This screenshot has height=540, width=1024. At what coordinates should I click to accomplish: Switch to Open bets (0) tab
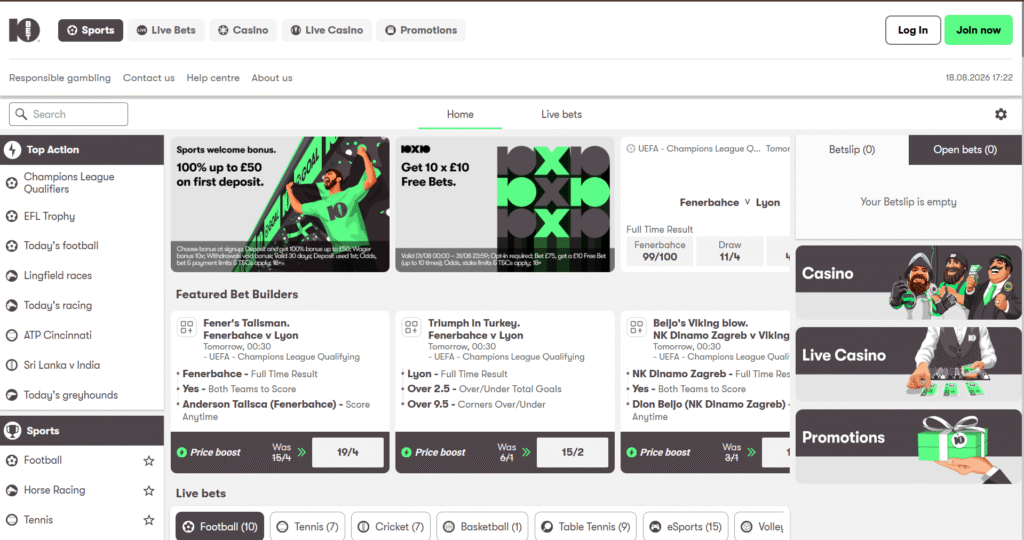click(x=965, y=150)
